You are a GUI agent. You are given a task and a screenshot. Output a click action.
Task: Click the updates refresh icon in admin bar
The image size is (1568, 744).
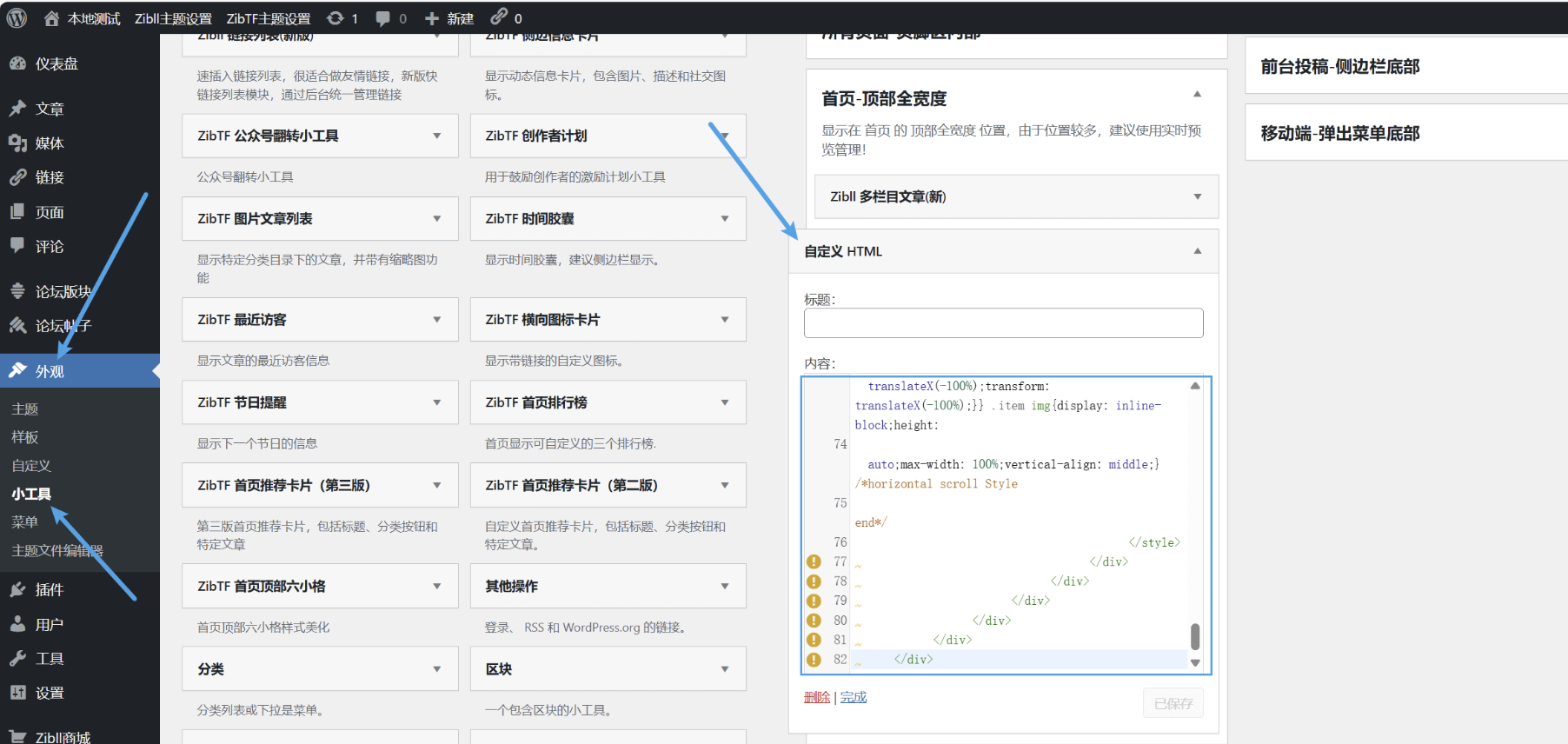[x=336, y=18]
